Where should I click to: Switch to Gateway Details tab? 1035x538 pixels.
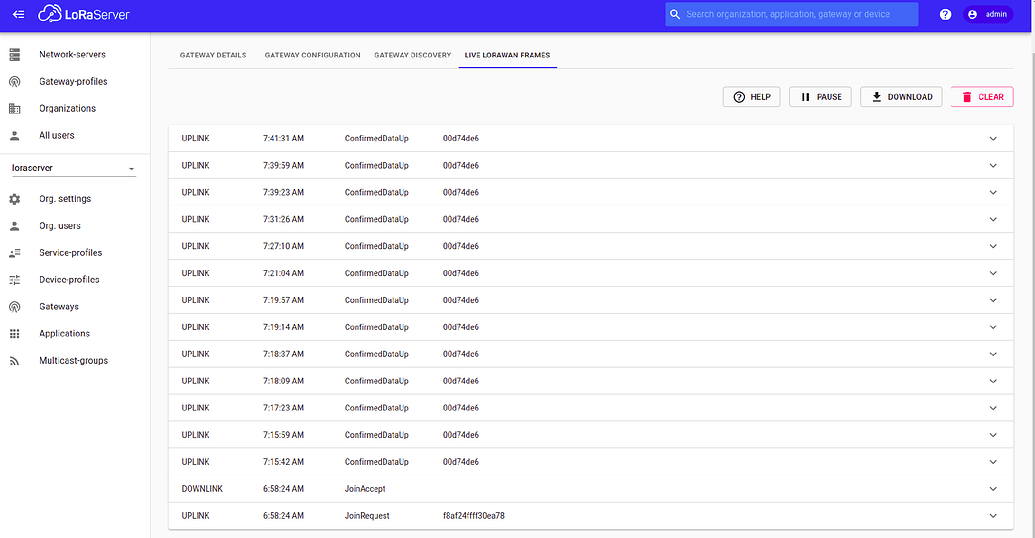tap(213, 55)
